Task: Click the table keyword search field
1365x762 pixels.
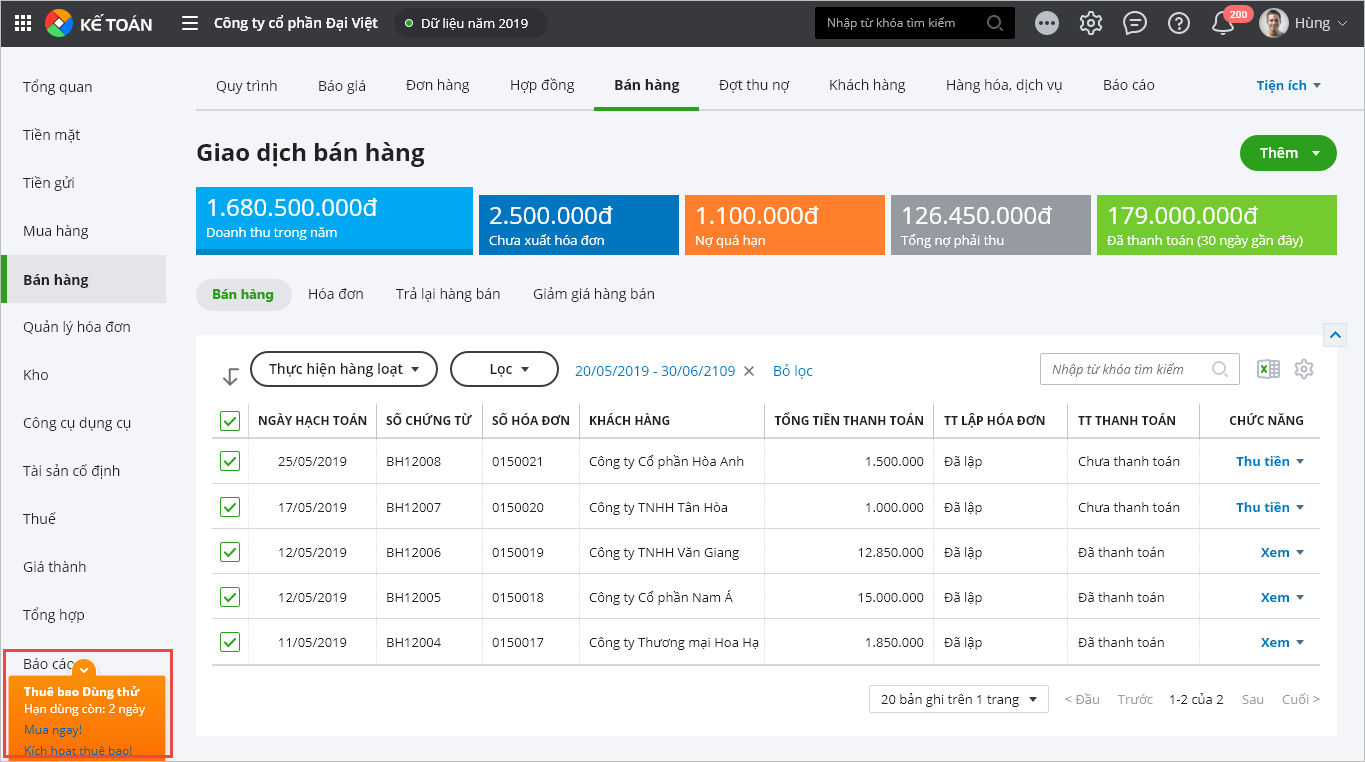Action: point(1128,369)
